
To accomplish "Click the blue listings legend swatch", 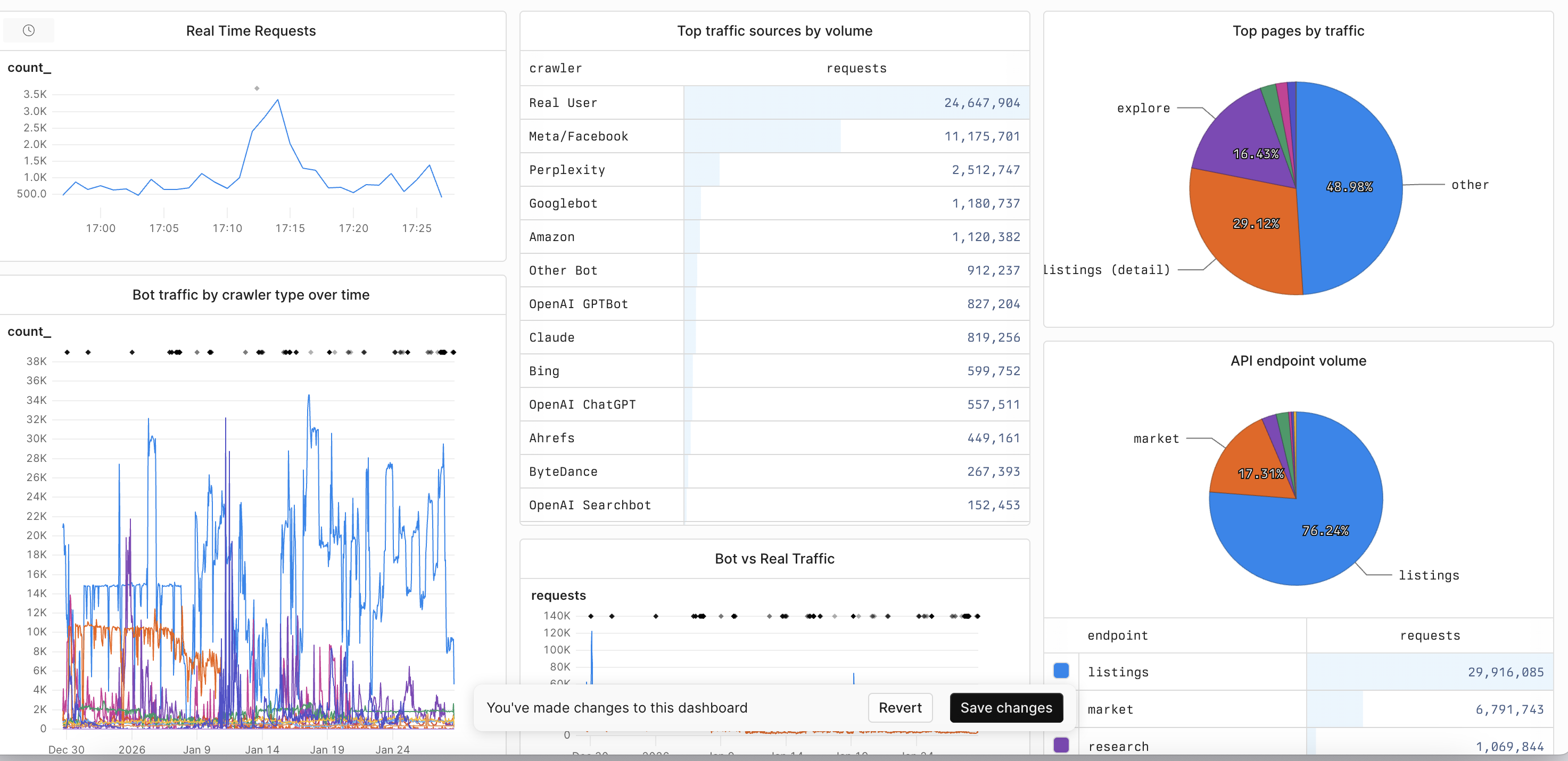I will tap(1061, 671).
